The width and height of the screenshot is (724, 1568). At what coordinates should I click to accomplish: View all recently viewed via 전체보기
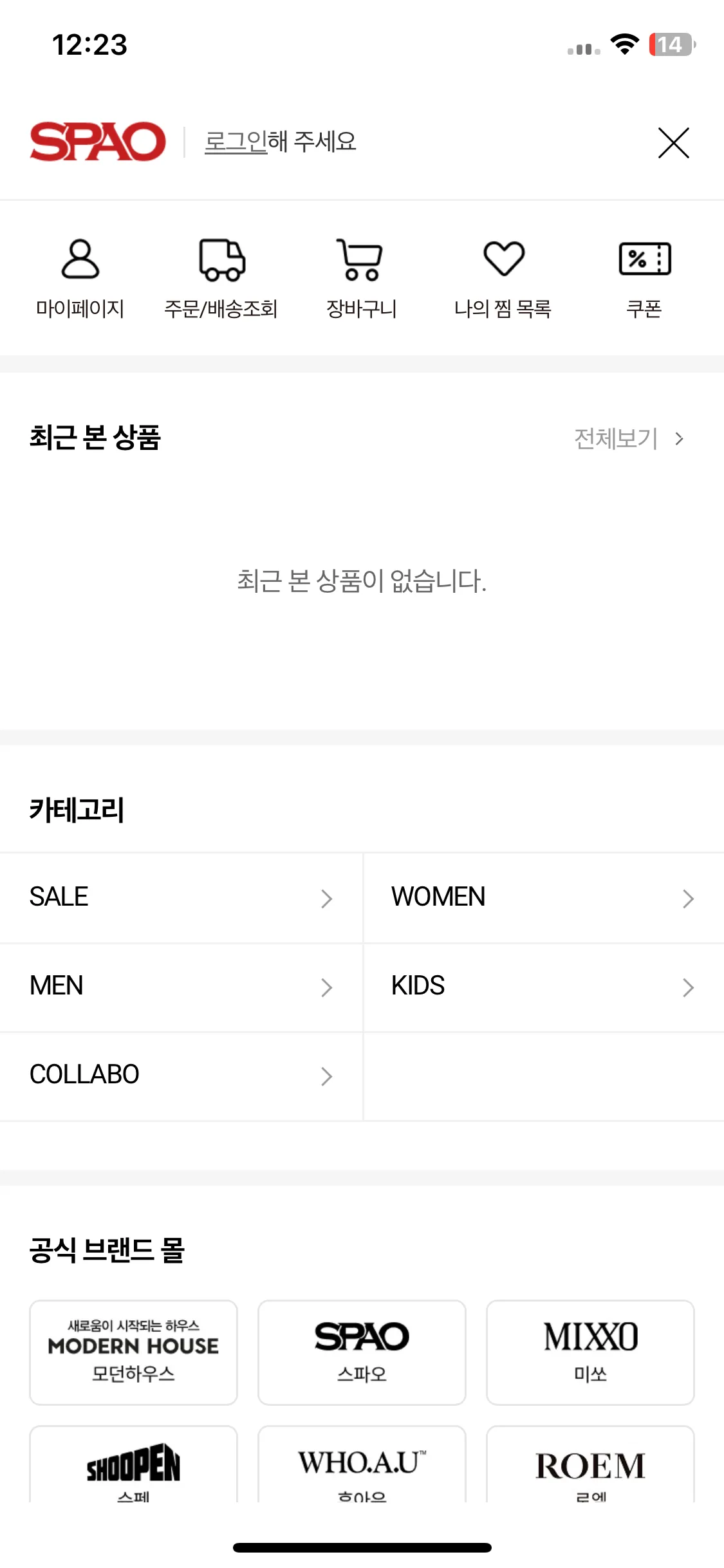tap(629, 439)
